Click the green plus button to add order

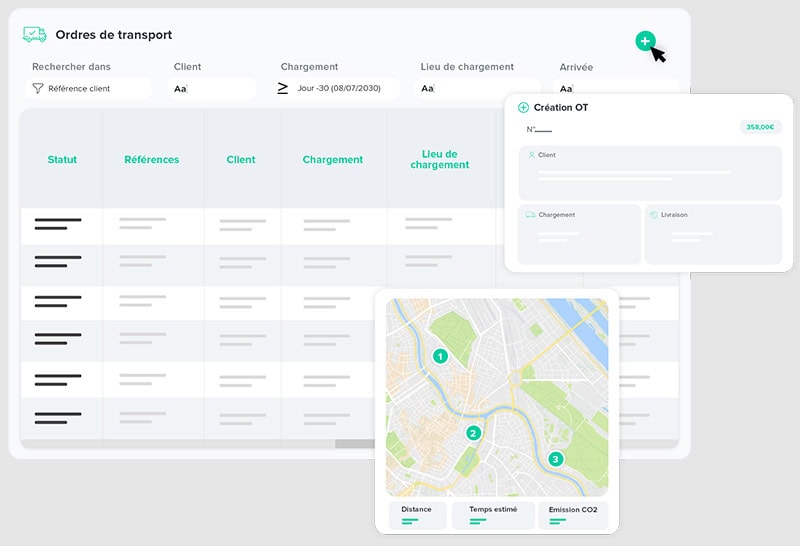pyautogui.click(x=645, y=41)
